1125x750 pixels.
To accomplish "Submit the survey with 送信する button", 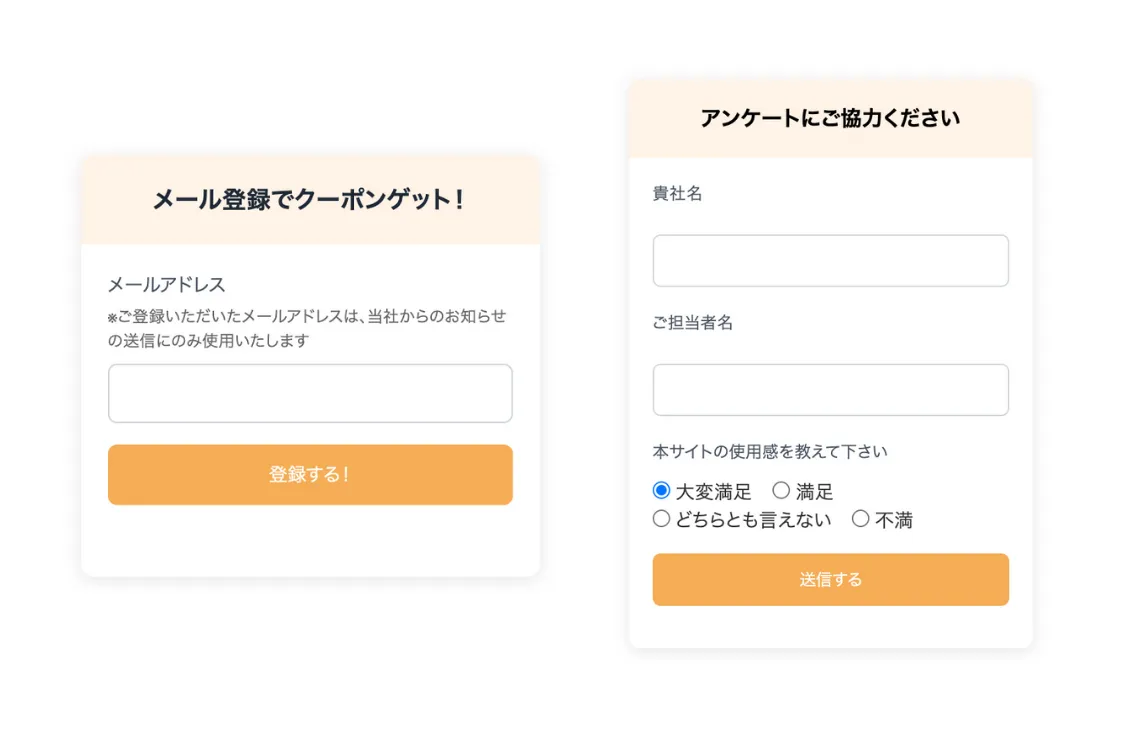I will pos(830,580).
